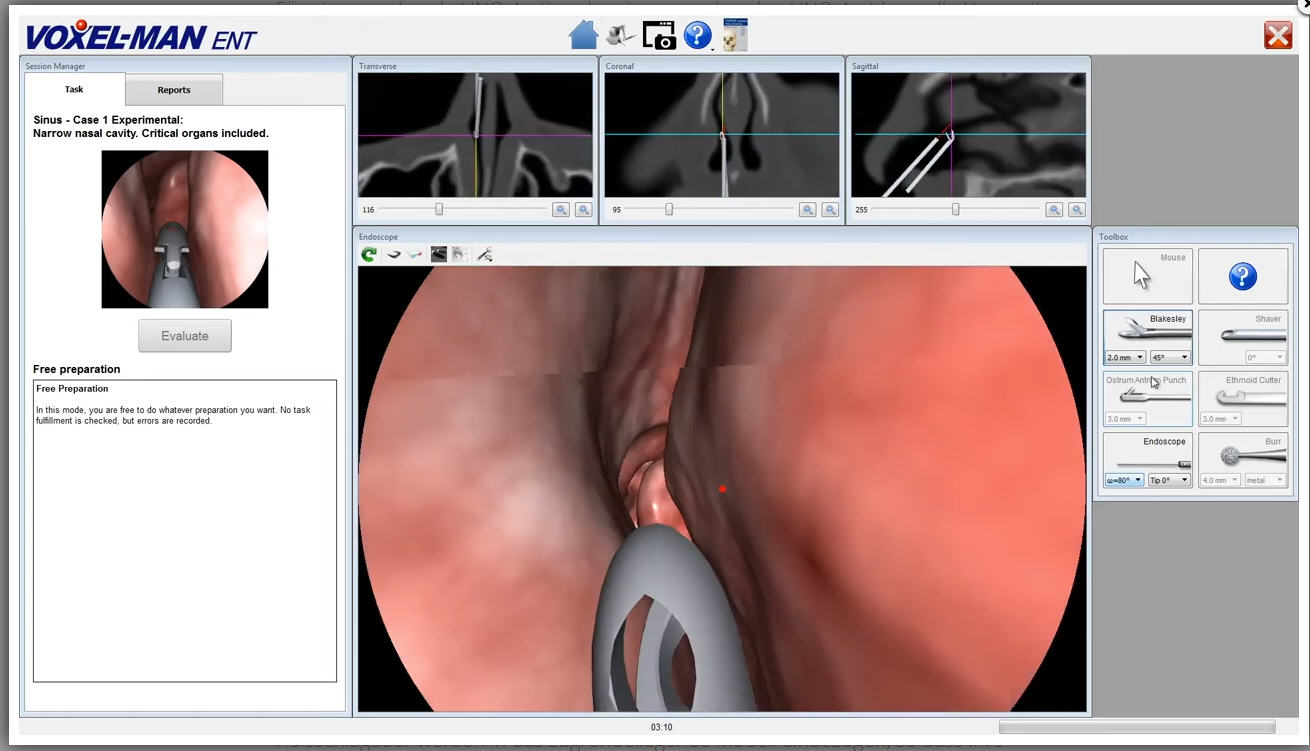The height and width of the screenshot is (751, 1310).
Task: Select the Mouse tool in Toolbox
Action: [1148, 276]
